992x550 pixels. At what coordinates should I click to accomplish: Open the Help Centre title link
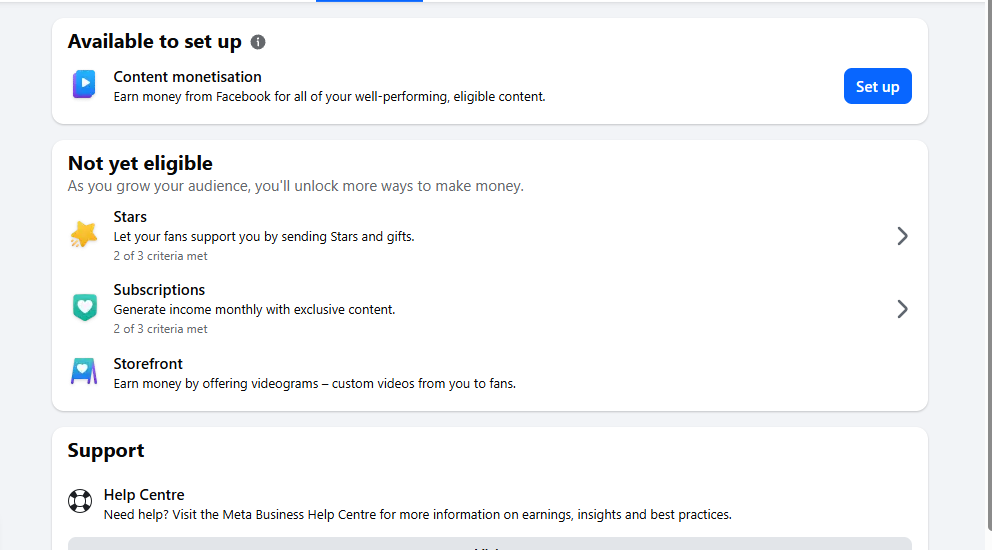144,495
